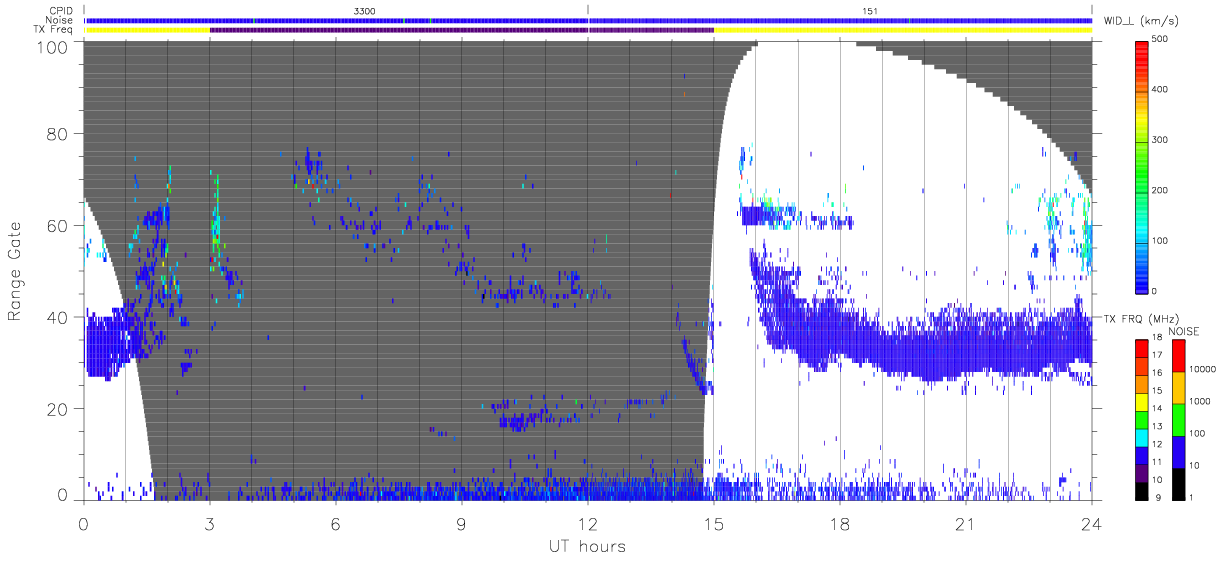
Task: Click CPID value '151' above the plot
Action: pos(870,10)
